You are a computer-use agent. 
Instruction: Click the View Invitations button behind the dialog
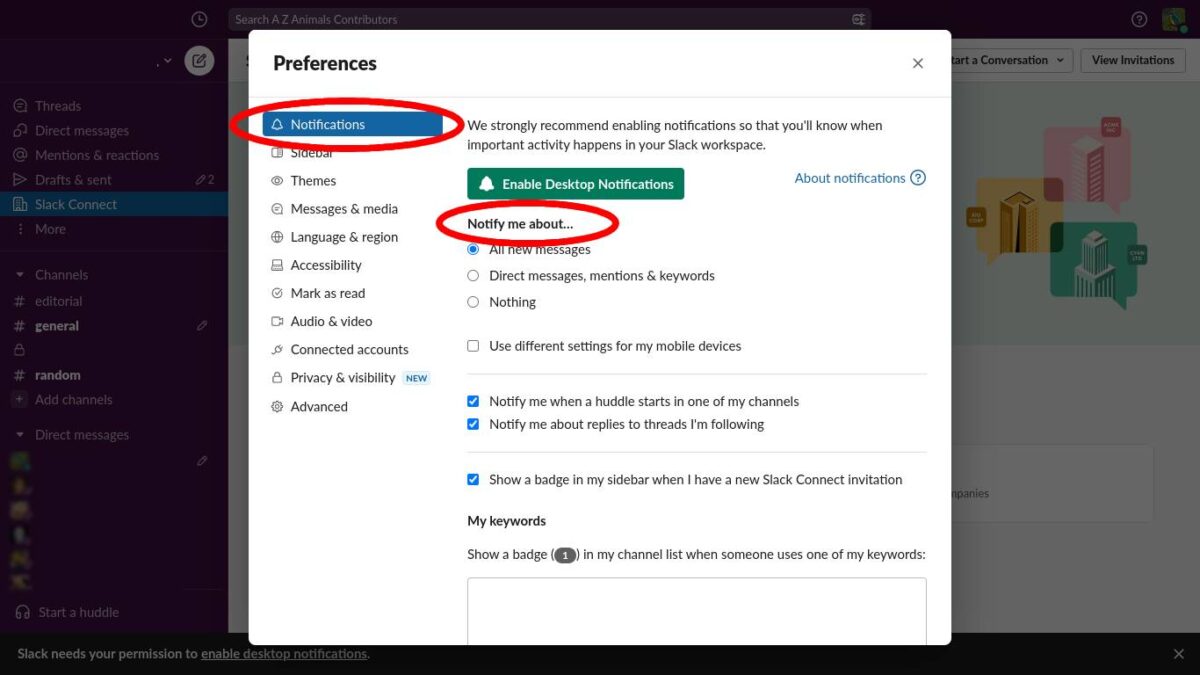pos(1133,60)
